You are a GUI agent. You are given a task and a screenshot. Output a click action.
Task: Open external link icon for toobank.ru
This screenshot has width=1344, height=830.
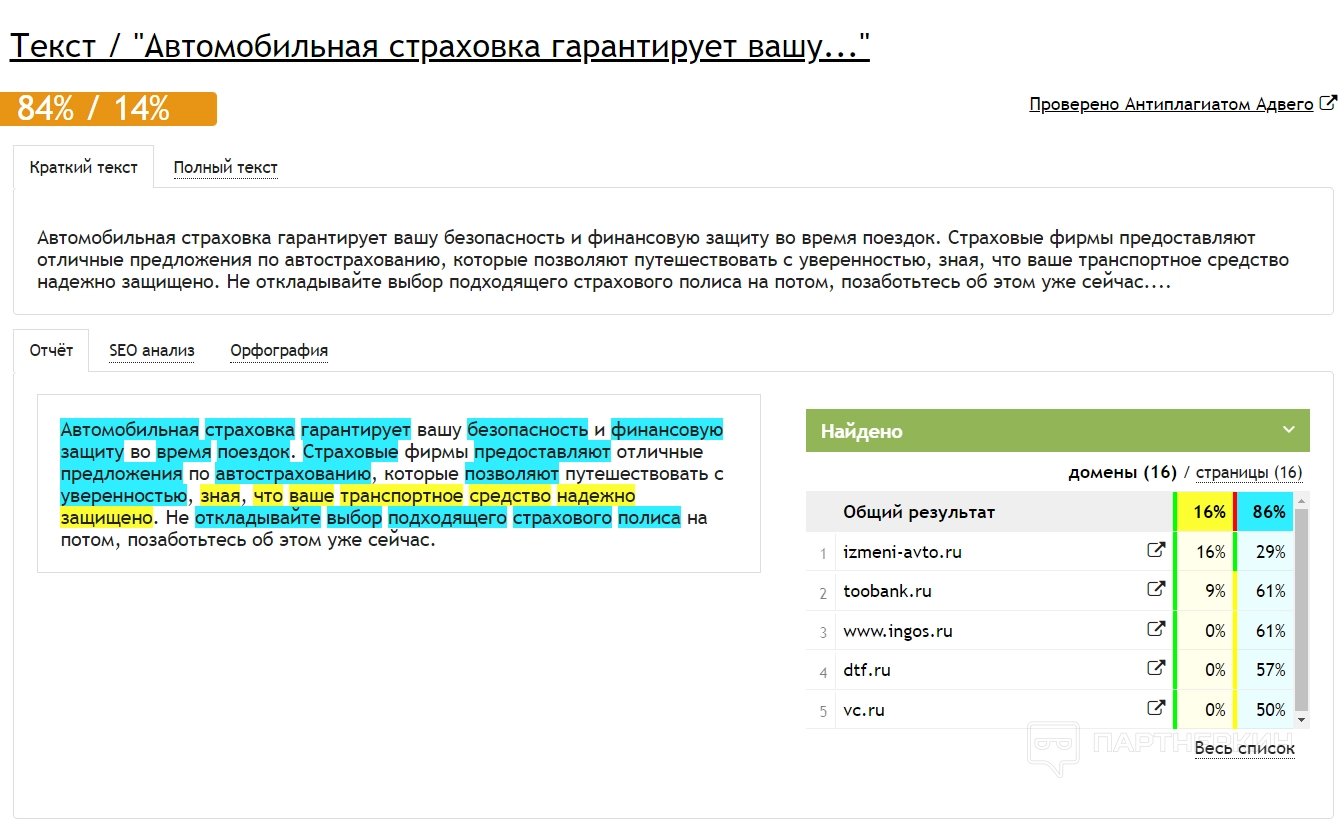click(1156, 590)
